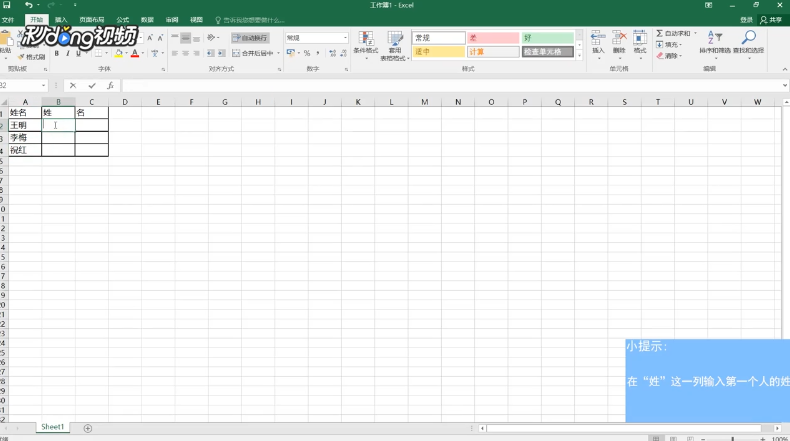Open the Merge & Center dropdown arrow
Image resolution: width=790 pixels, height=441 pixels.
279,53
